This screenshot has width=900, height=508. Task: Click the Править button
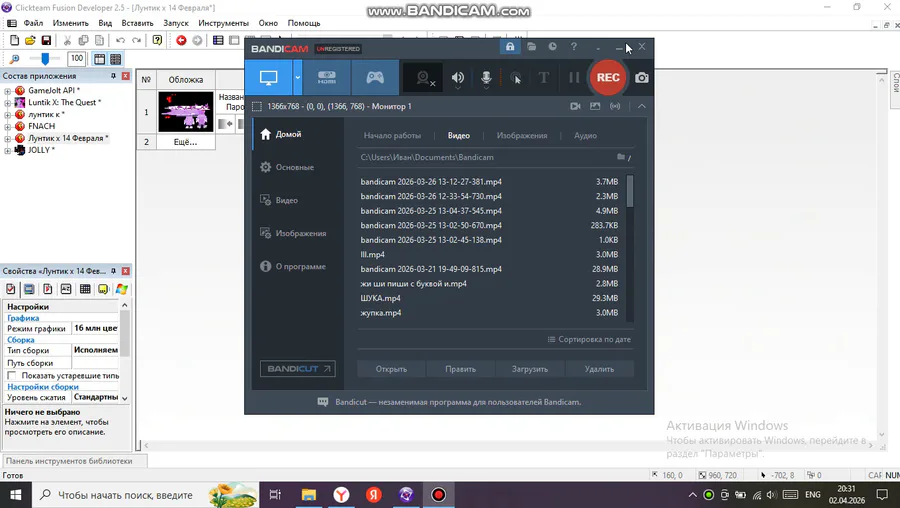click(x=460, y=369)
